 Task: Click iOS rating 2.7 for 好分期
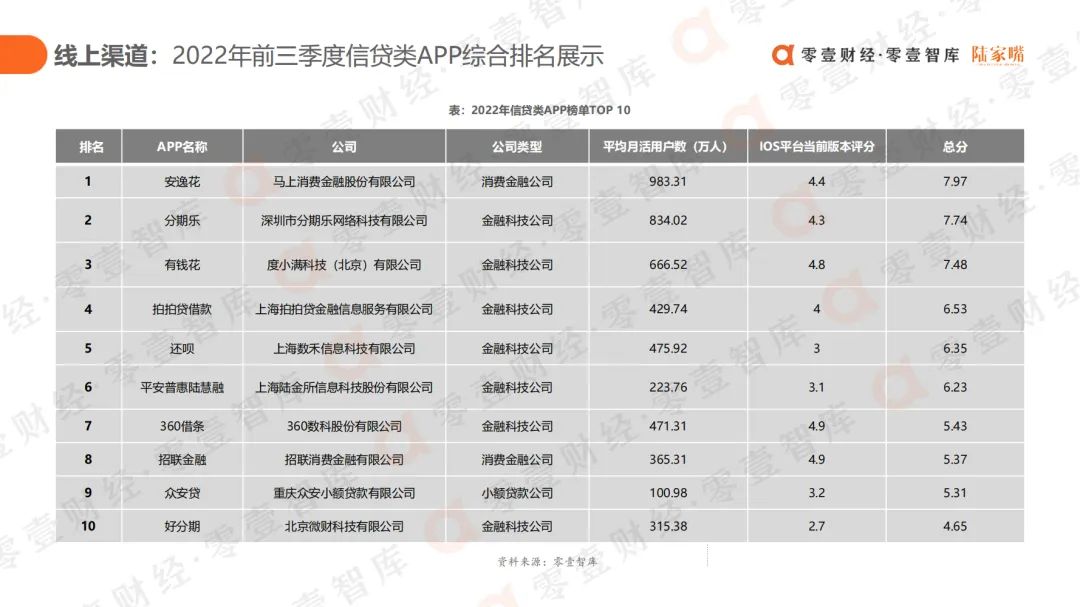pos(816,526)
